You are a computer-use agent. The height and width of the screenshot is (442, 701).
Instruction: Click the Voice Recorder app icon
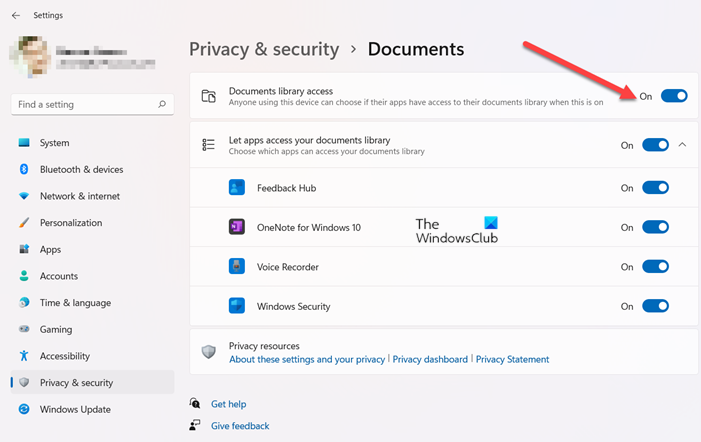pos(237,267)
